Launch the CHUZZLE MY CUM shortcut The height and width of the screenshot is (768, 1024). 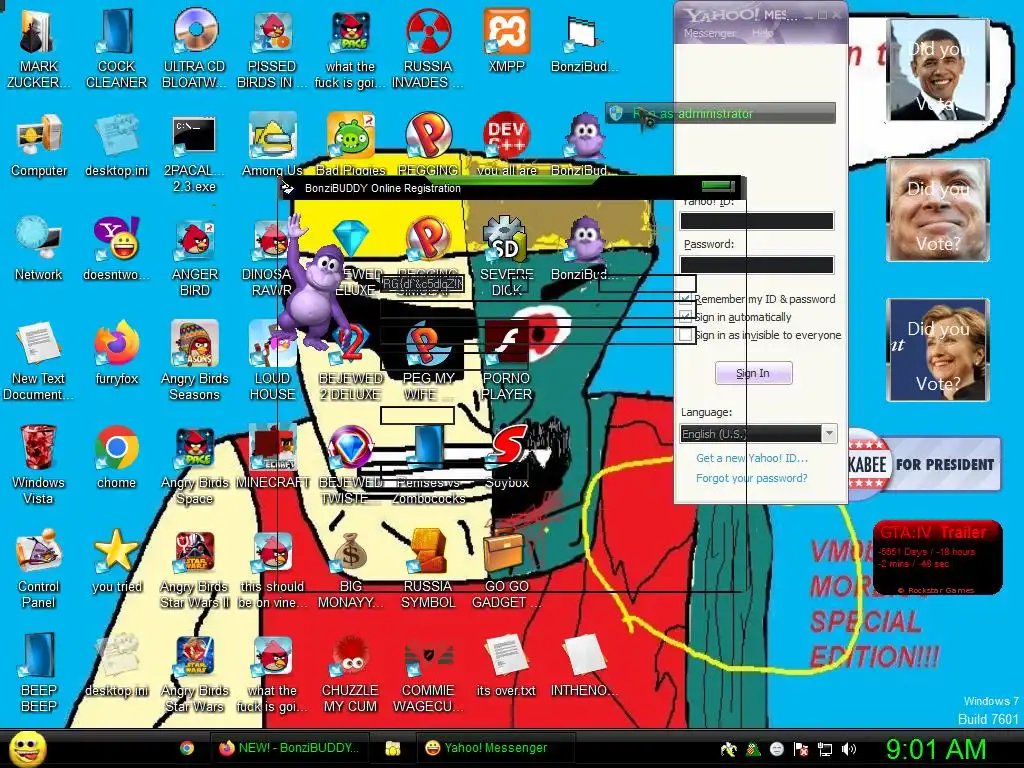350,673
